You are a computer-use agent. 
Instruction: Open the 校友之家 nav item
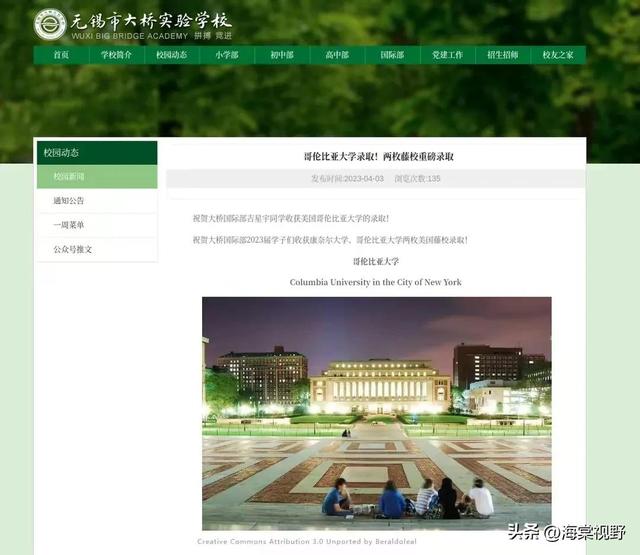558,55
